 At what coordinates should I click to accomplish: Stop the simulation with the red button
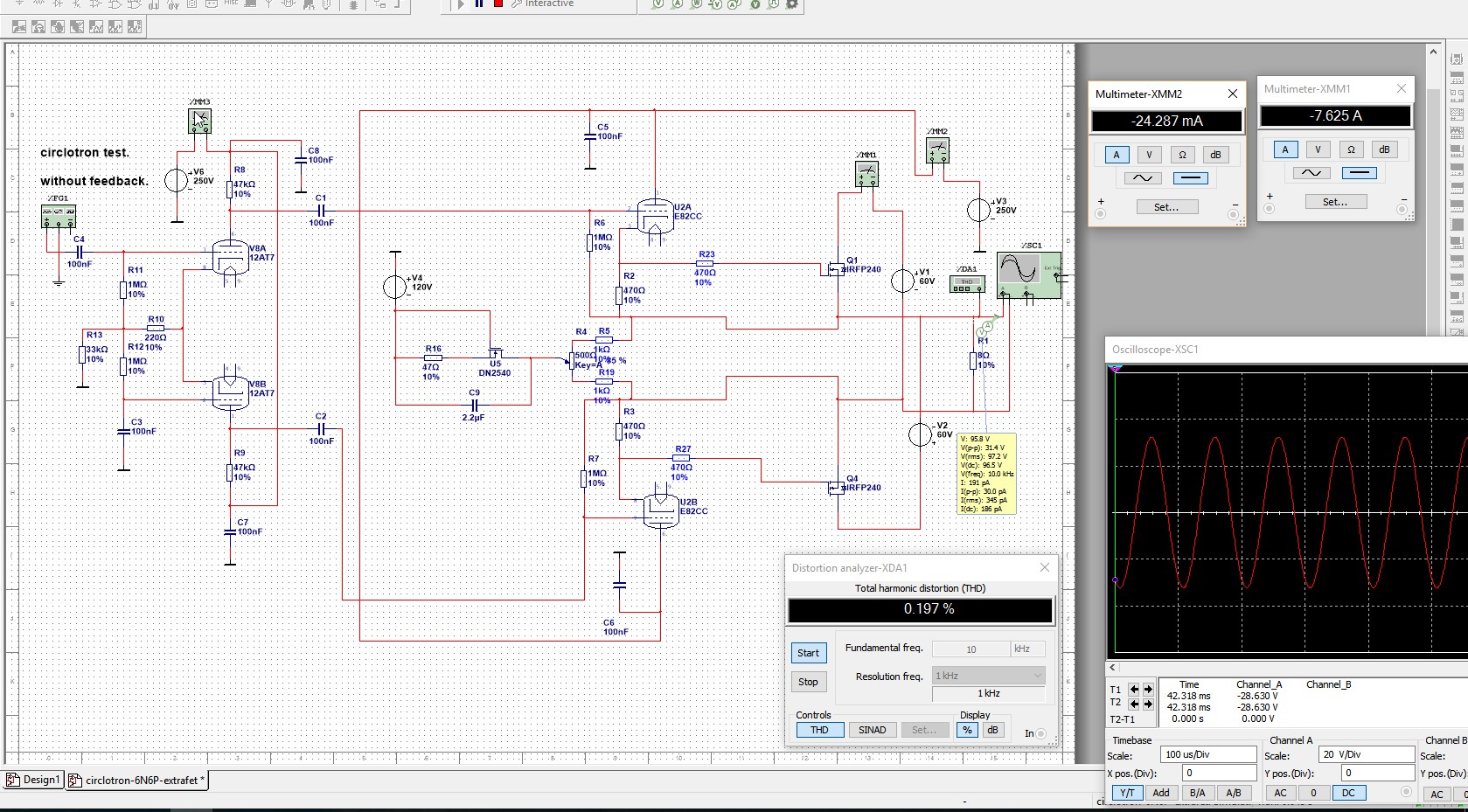point(498,3)
